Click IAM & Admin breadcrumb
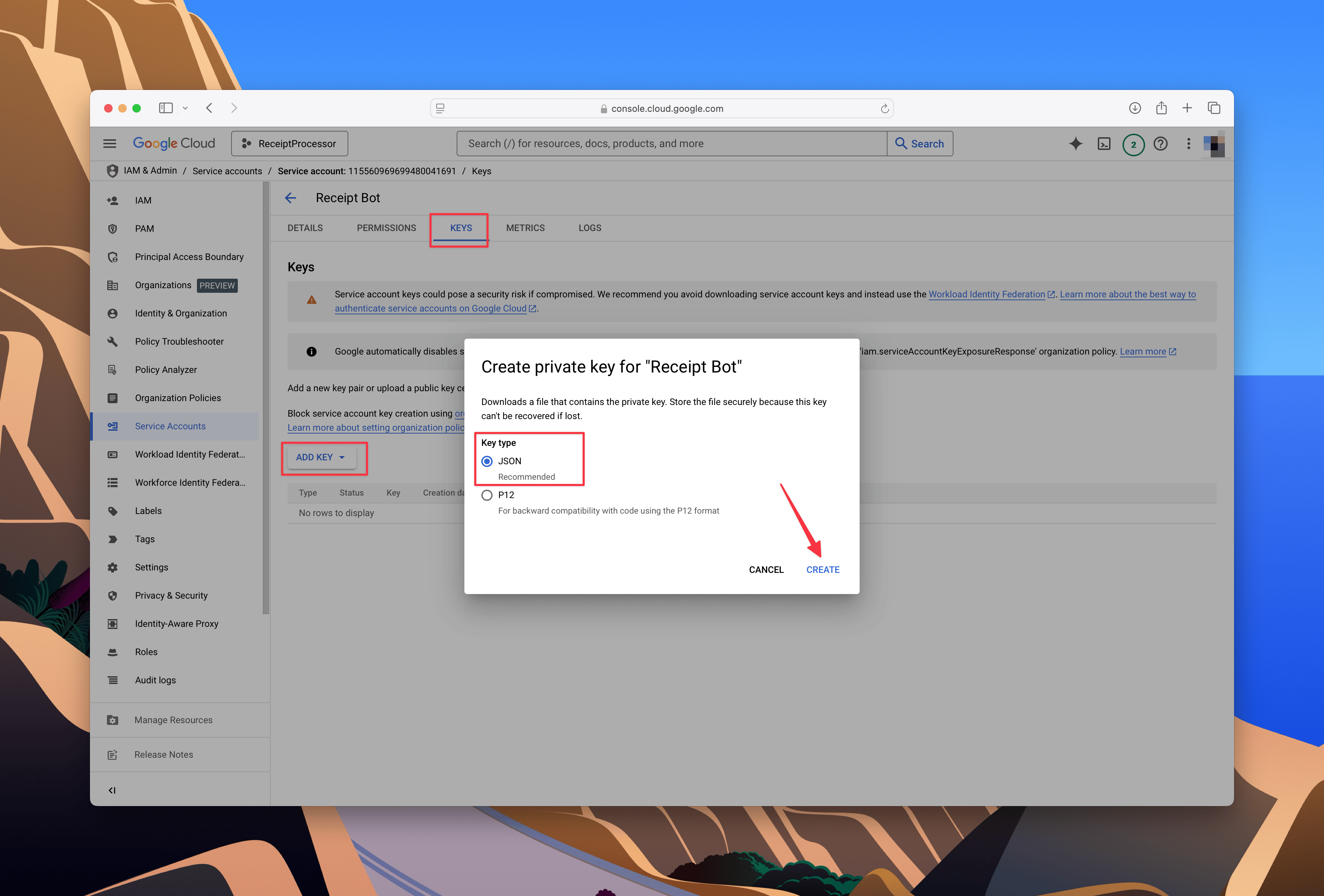1324x896 pixels. [150, 170]
